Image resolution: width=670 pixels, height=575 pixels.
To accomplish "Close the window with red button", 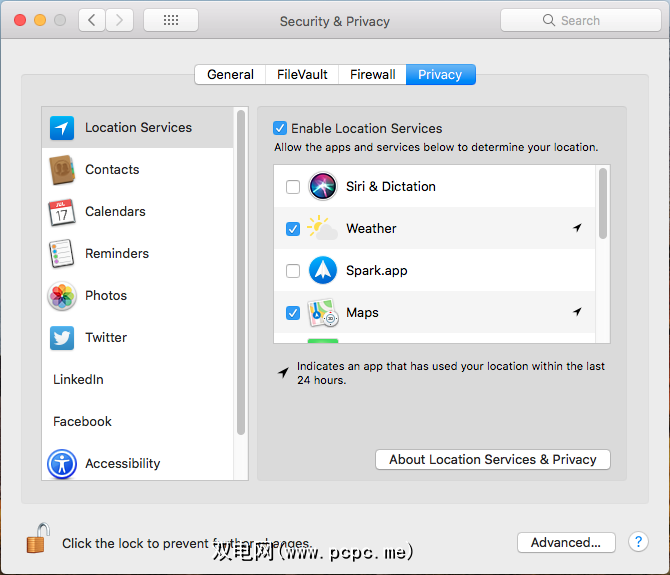I will (20, 20).
